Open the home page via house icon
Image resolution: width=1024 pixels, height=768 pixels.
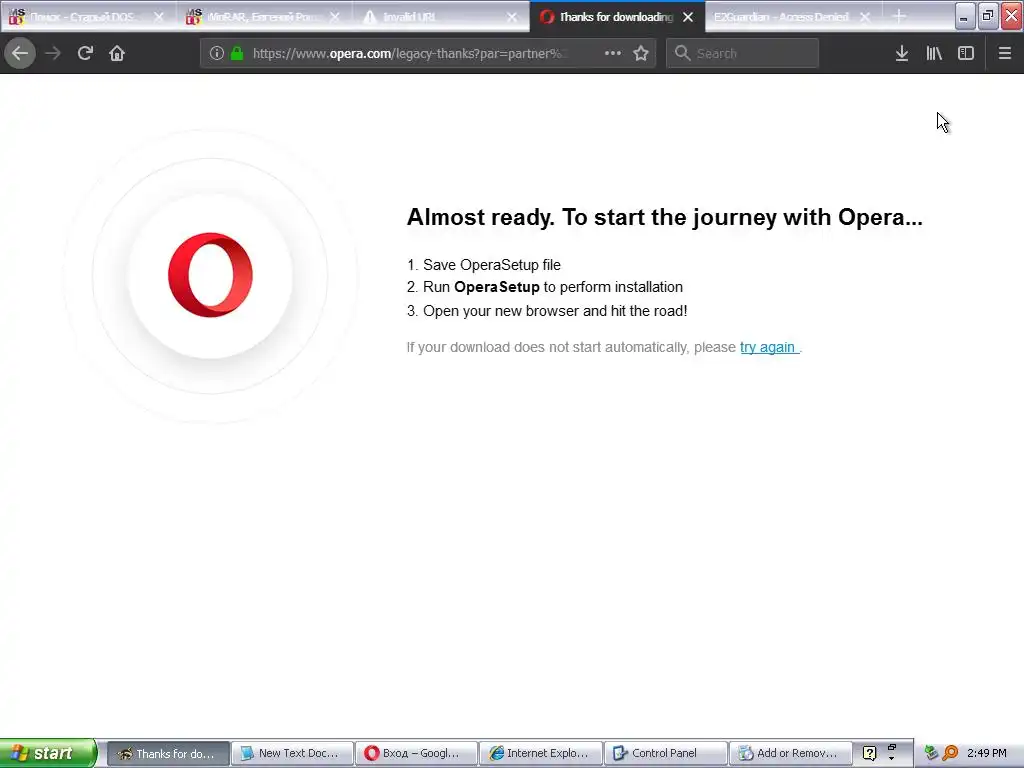coord(117,53)
